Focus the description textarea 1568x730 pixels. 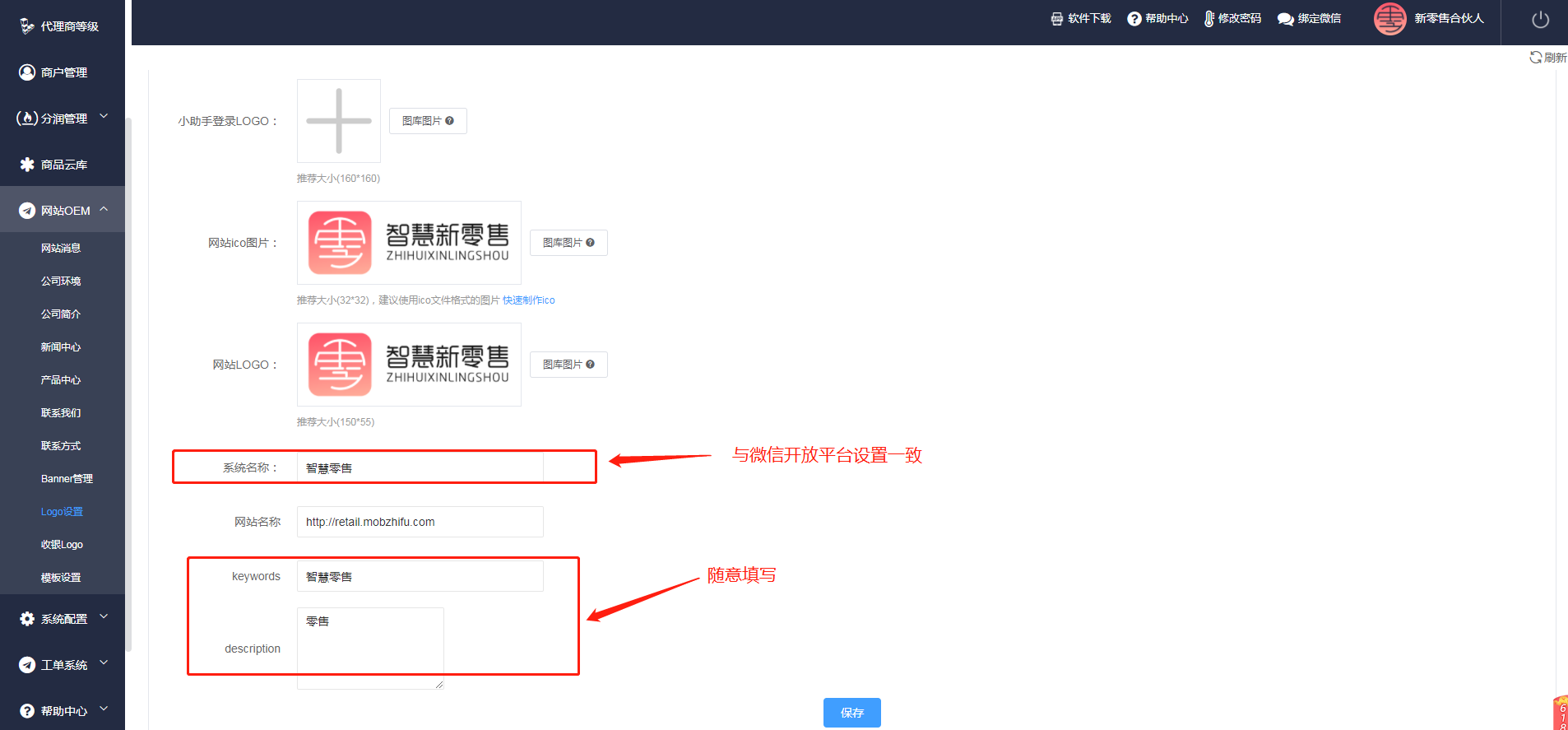[370, 649]
